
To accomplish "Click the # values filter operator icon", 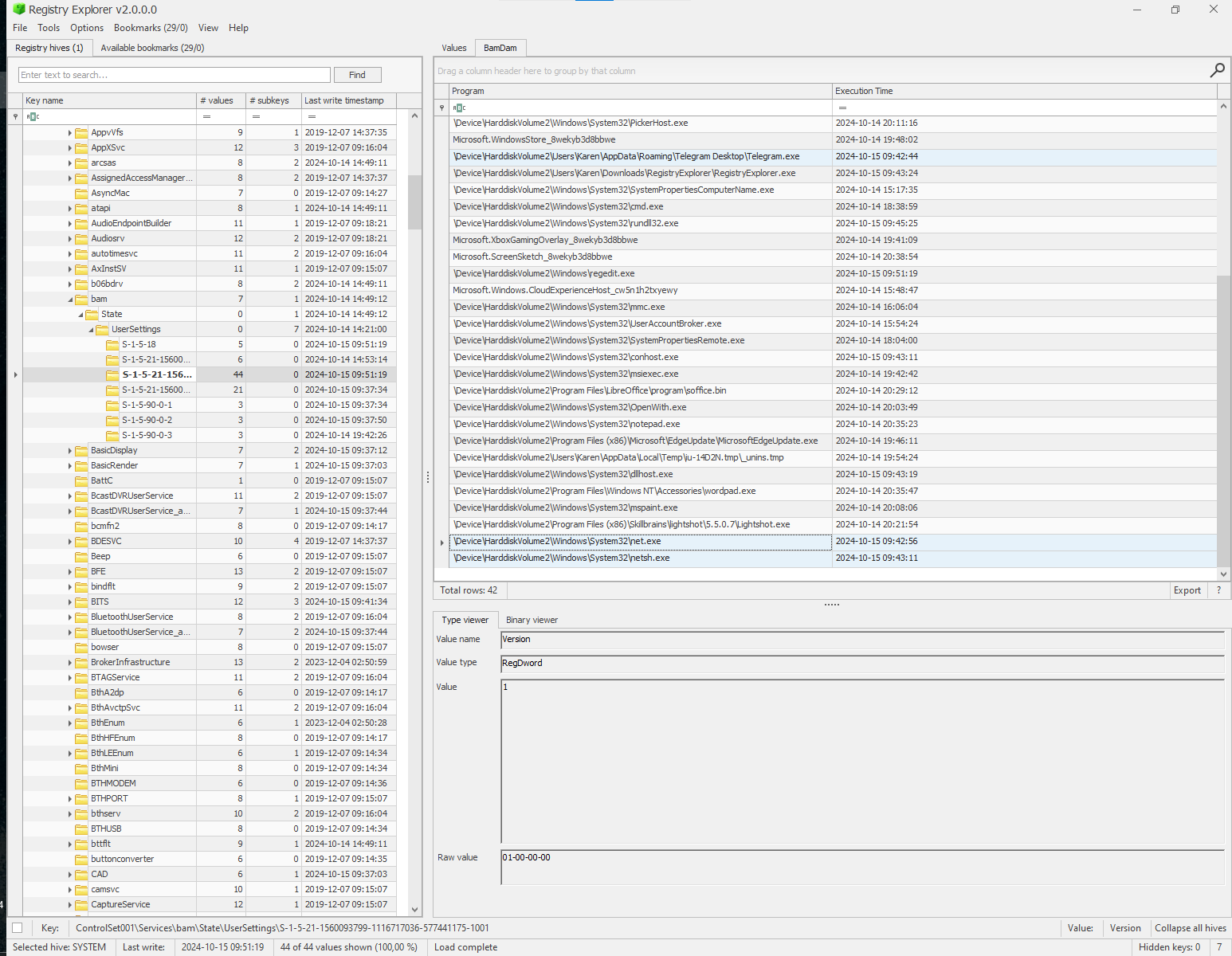I will tap(206, 116).
